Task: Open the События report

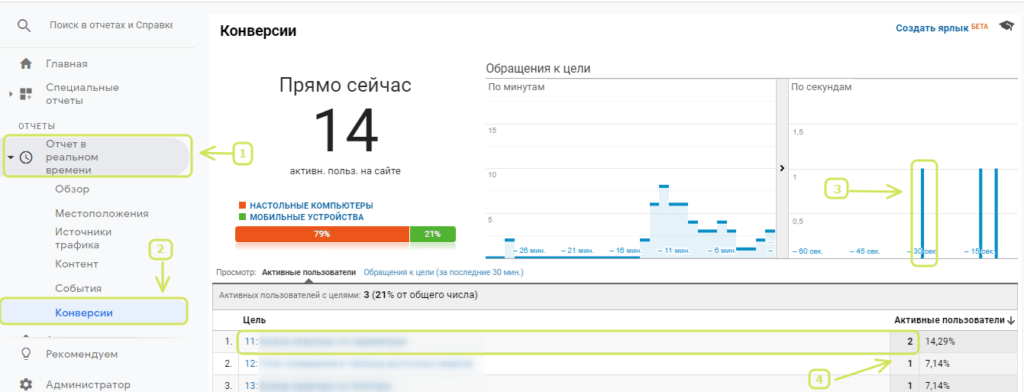Action: 78,288
